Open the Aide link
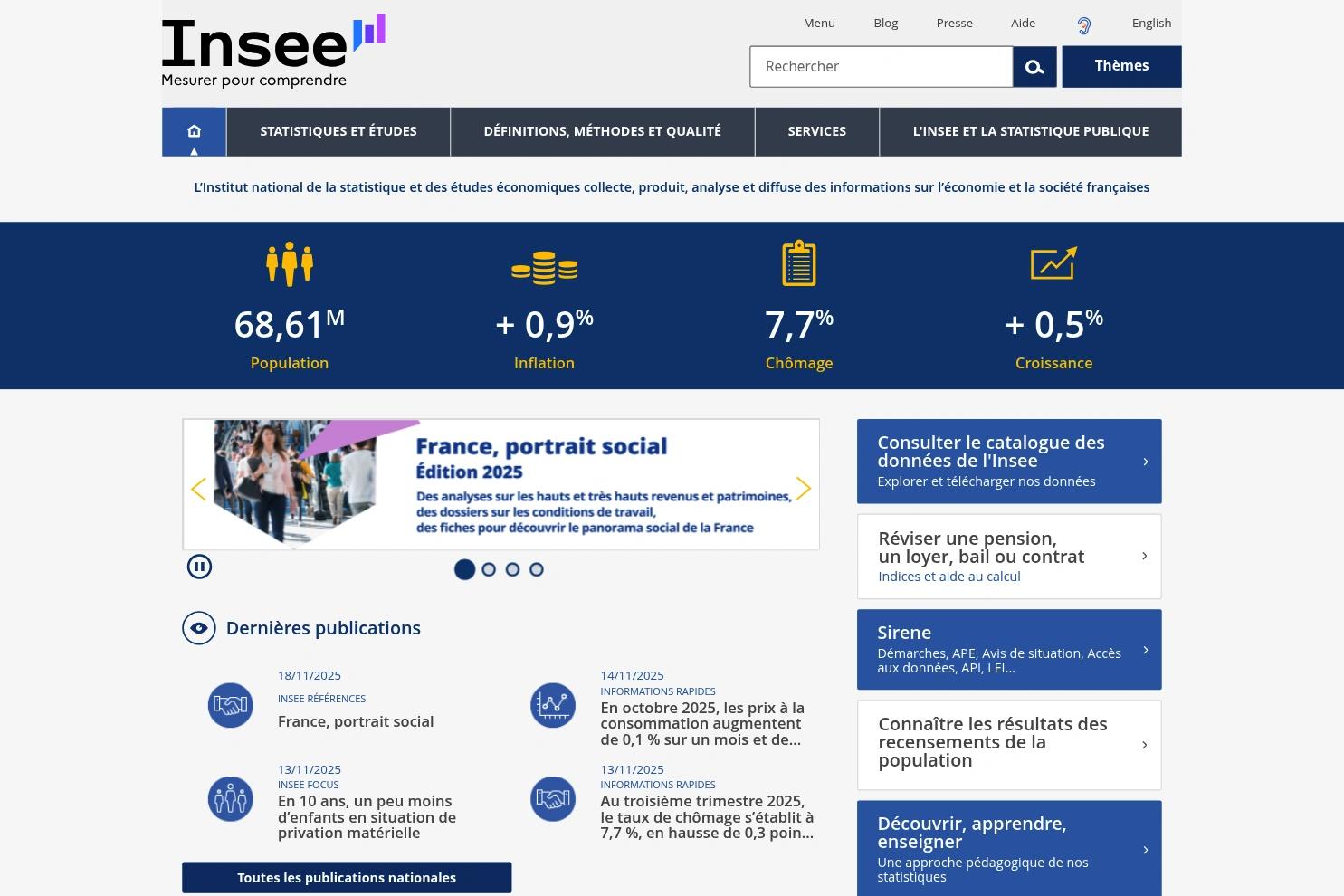Screen dimensions: 1344x896 1024,24
